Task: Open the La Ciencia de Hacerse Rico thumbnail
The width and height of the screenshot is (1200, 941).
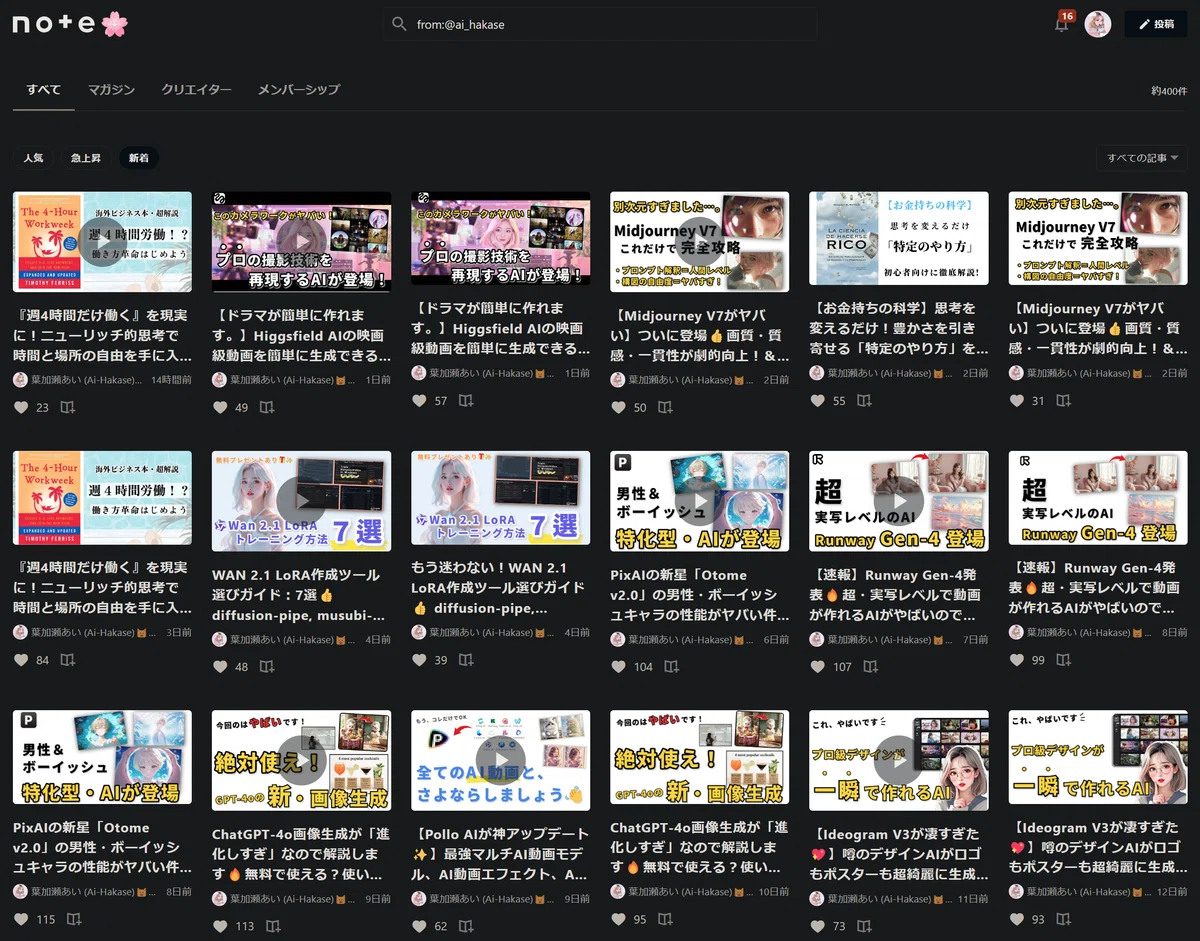Action: [899, 238]
